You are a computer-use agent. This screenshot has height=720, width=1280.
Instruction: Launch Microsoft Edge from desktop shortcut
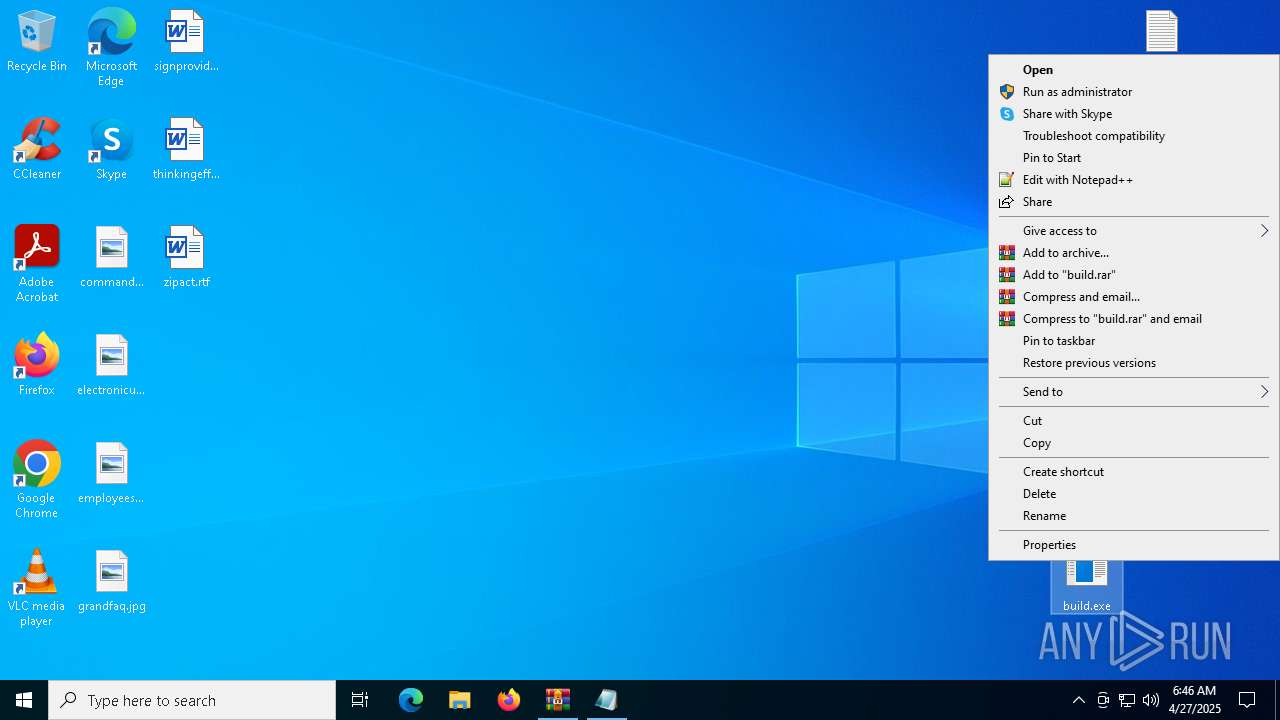111,47
